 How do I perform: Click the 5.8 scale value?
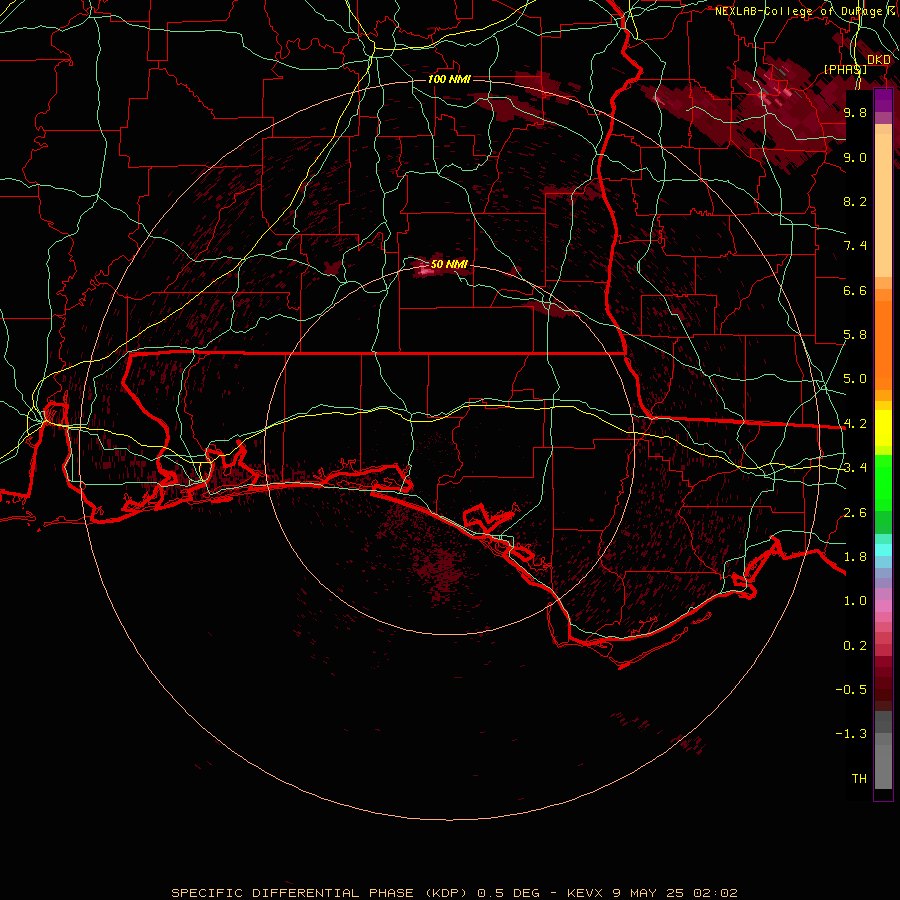pyautogui.click(x=855, y=335)
